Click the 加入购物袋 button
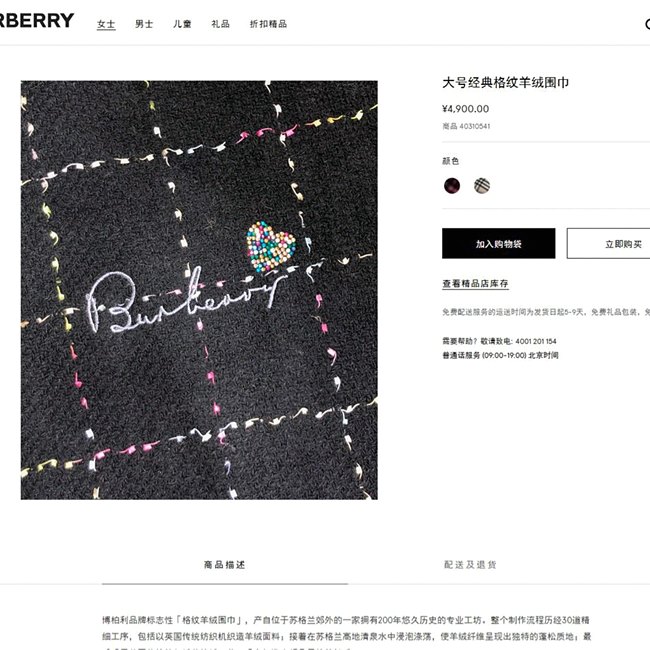Image resolution: width=650 pixels, height=650 pixels. [499, 243]
